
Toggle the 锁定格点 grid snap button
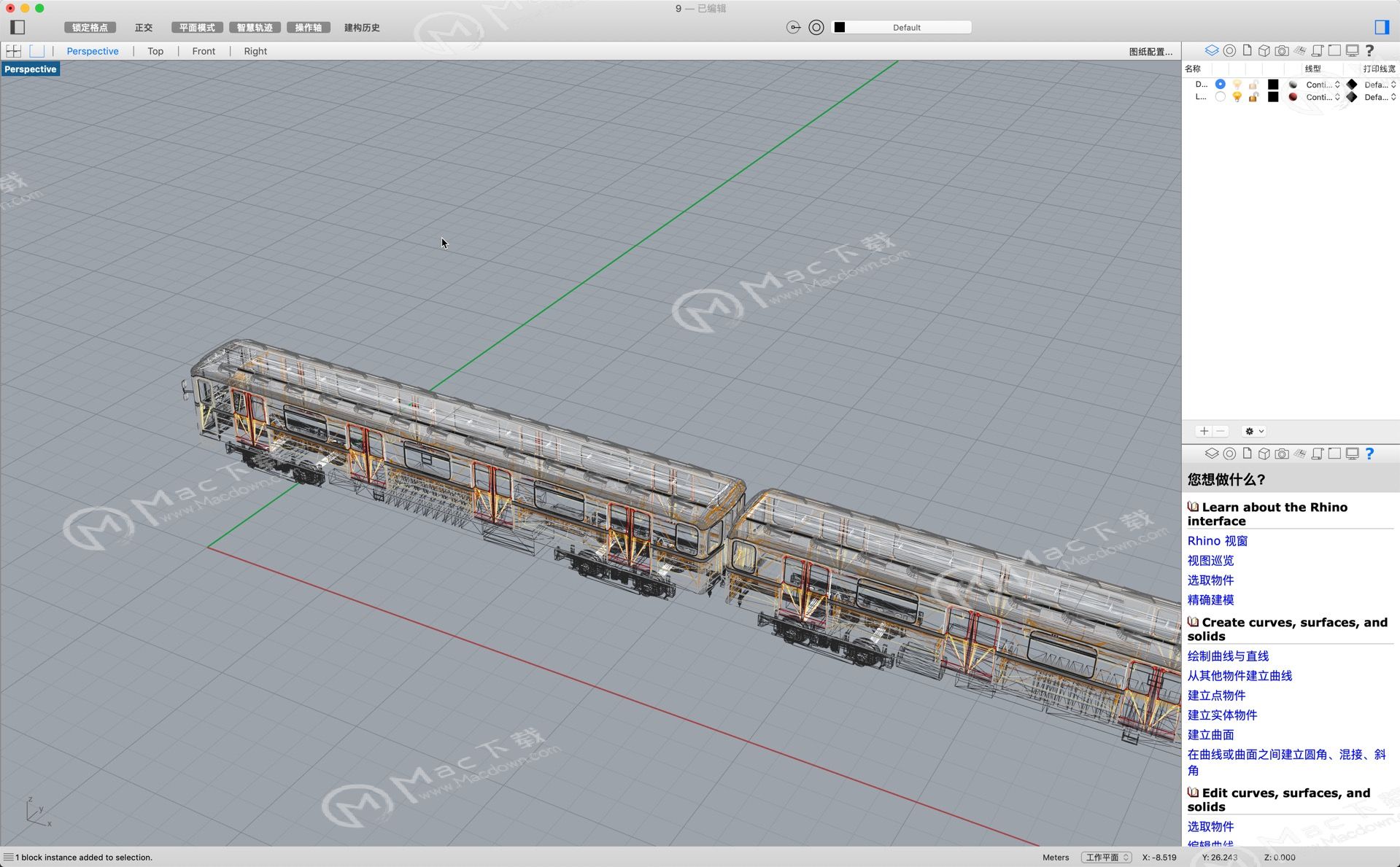click(90, 27)
